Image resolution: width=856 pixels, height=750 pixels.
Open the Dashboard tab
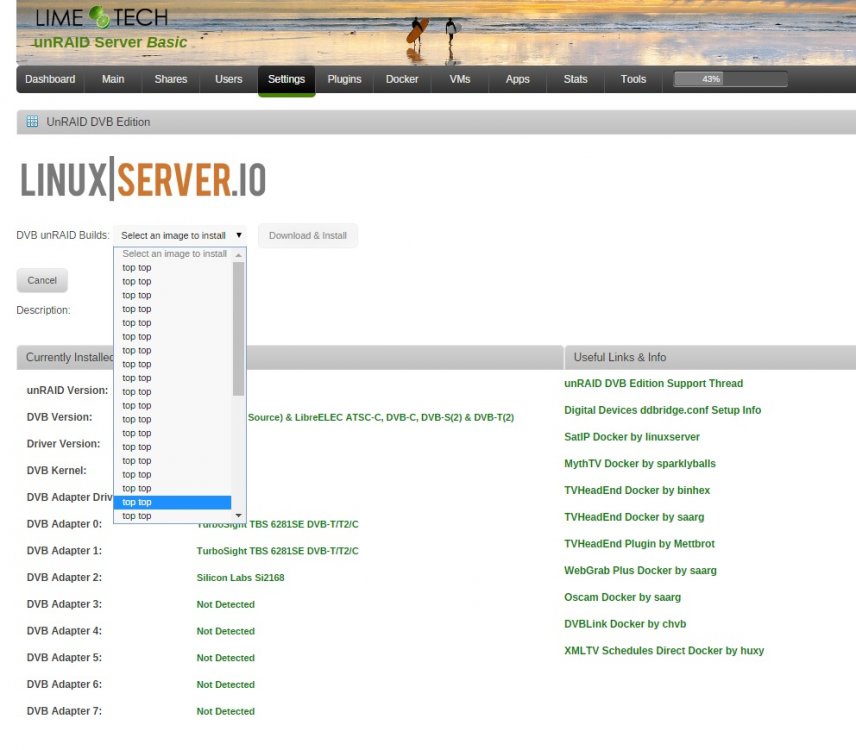(x=50, y=79)
